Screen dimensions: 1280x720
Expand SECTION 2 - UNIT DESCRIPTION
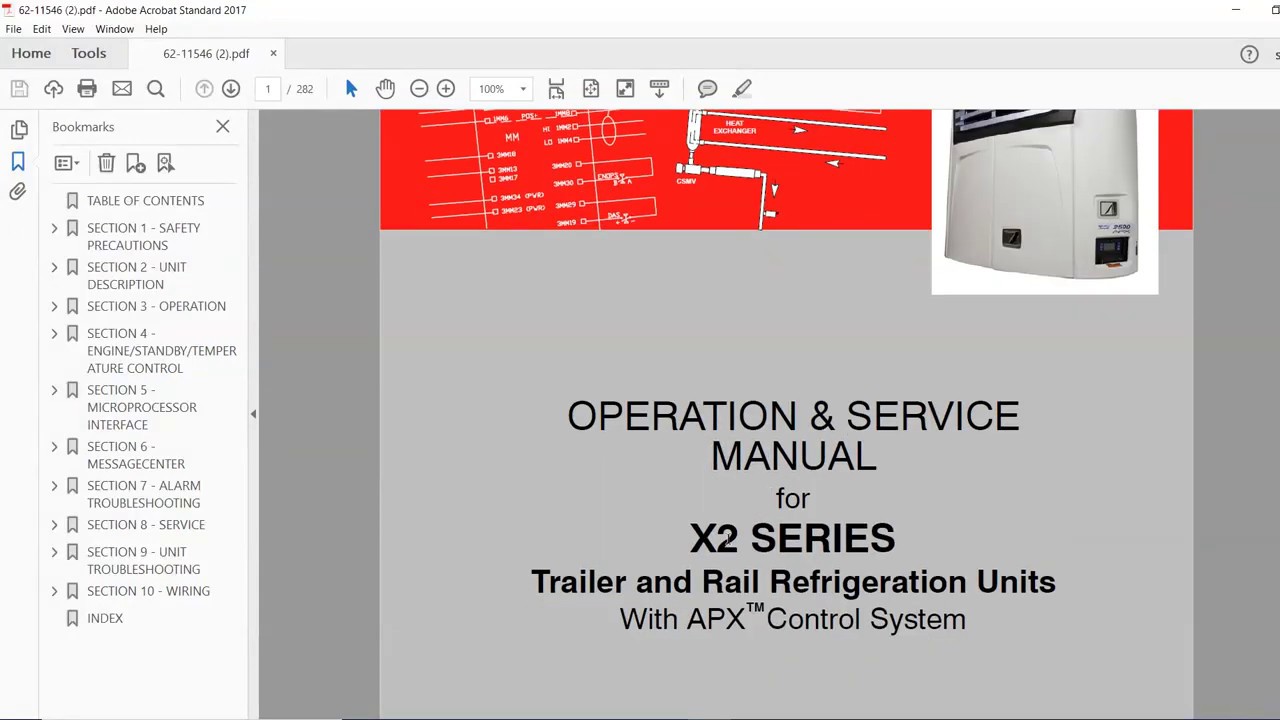tap(55, 267)
